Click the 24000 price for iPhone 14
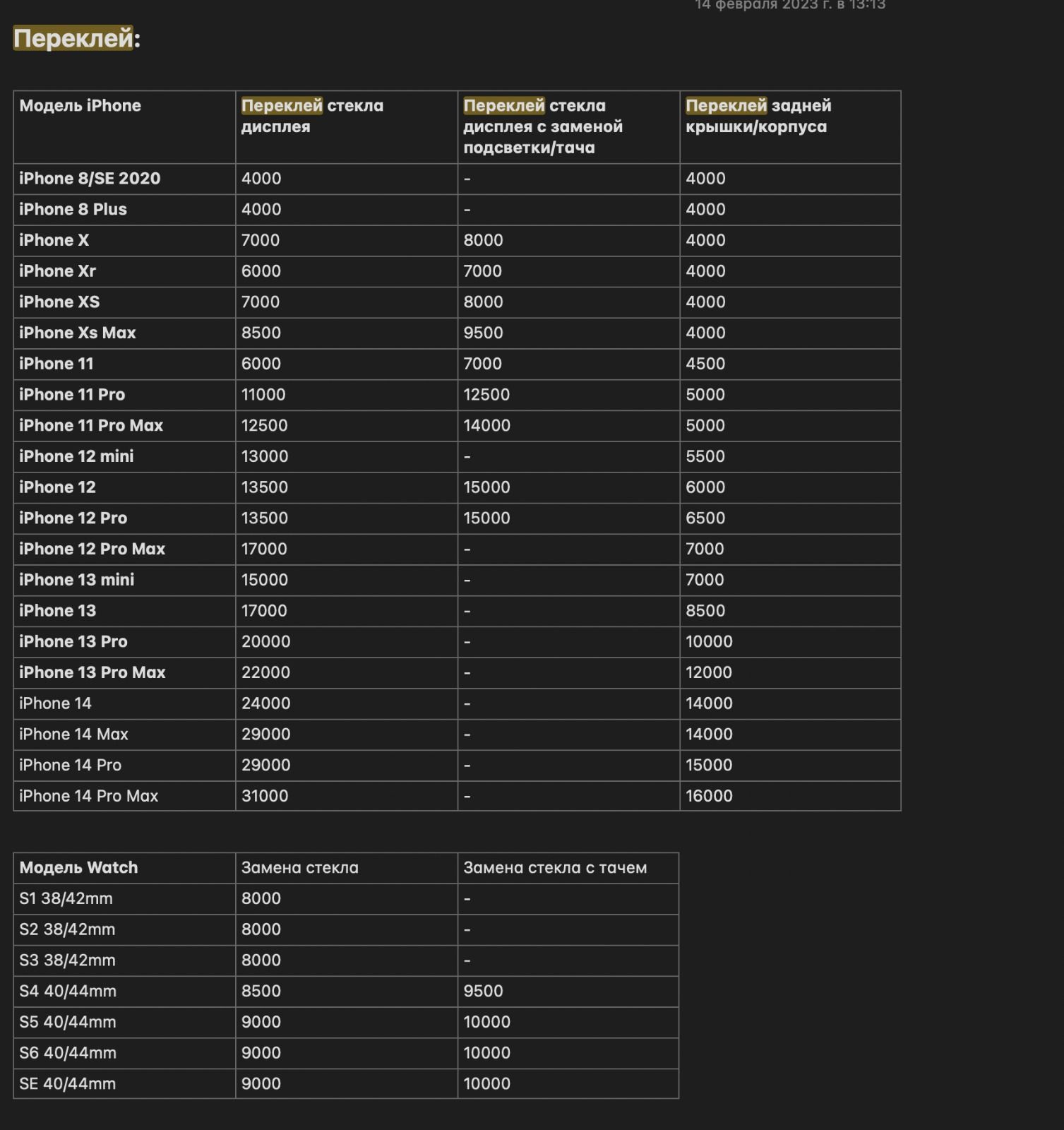The image size is (1064, 1130). point(265,703)
